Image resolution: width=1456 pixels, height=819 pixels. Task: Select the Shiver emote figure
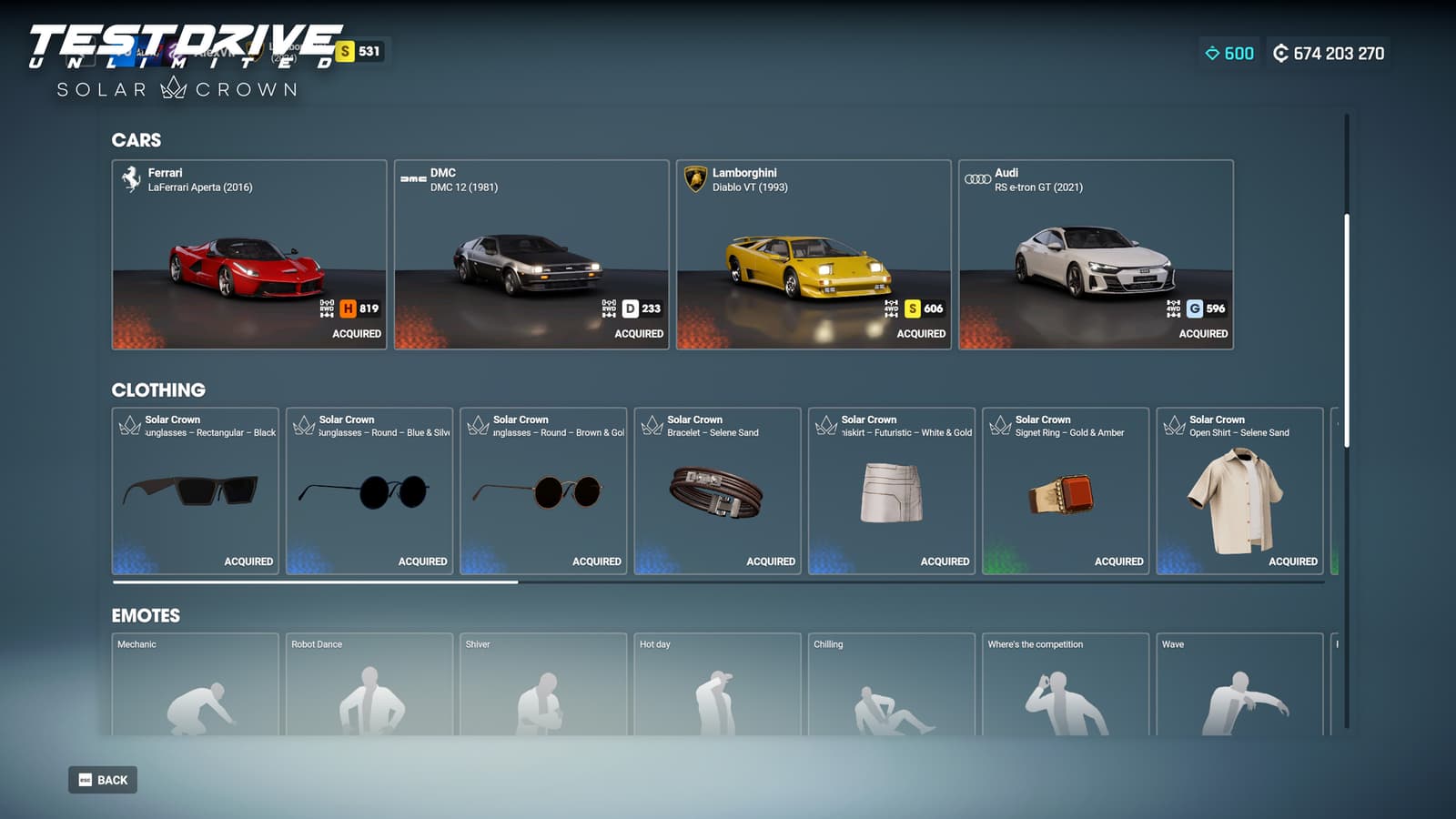point(541,703)
